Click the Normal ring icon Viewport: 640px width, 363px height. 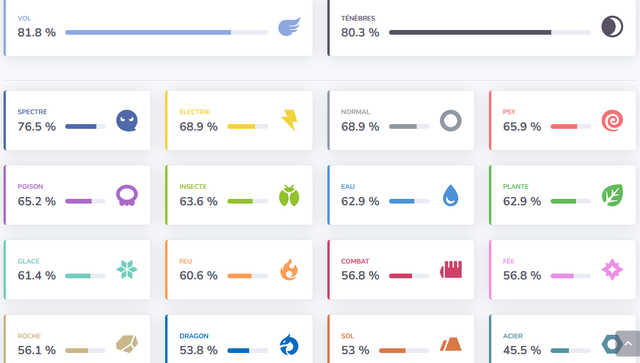click(x=451, y=121)
